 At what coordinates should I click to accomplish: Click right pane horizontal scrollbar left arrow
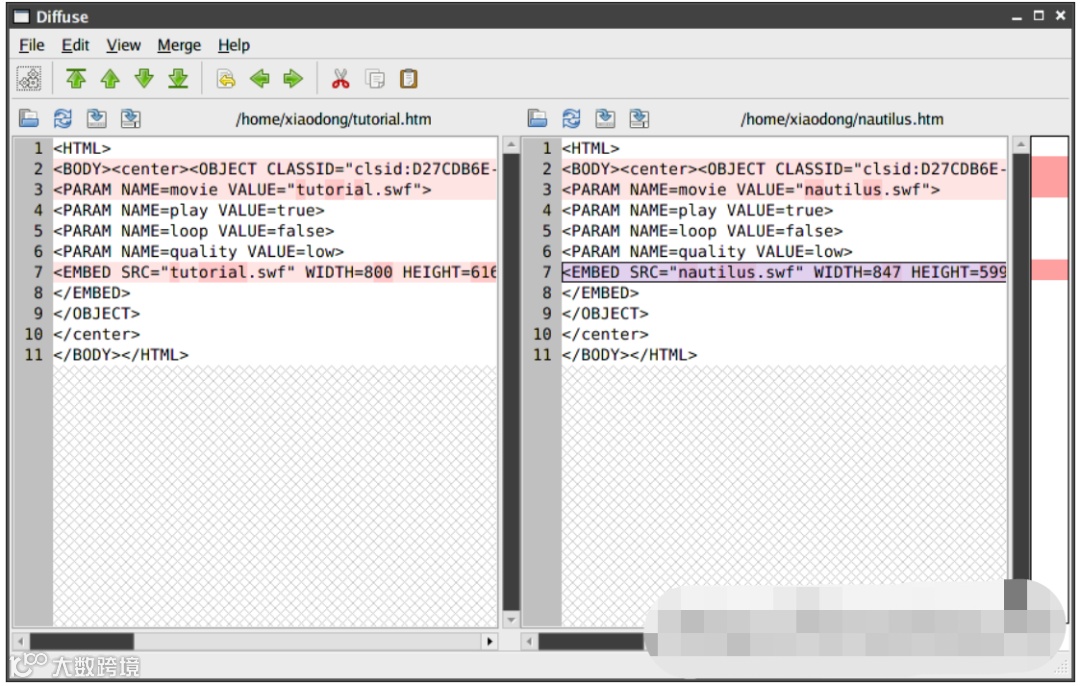point(529,641)
